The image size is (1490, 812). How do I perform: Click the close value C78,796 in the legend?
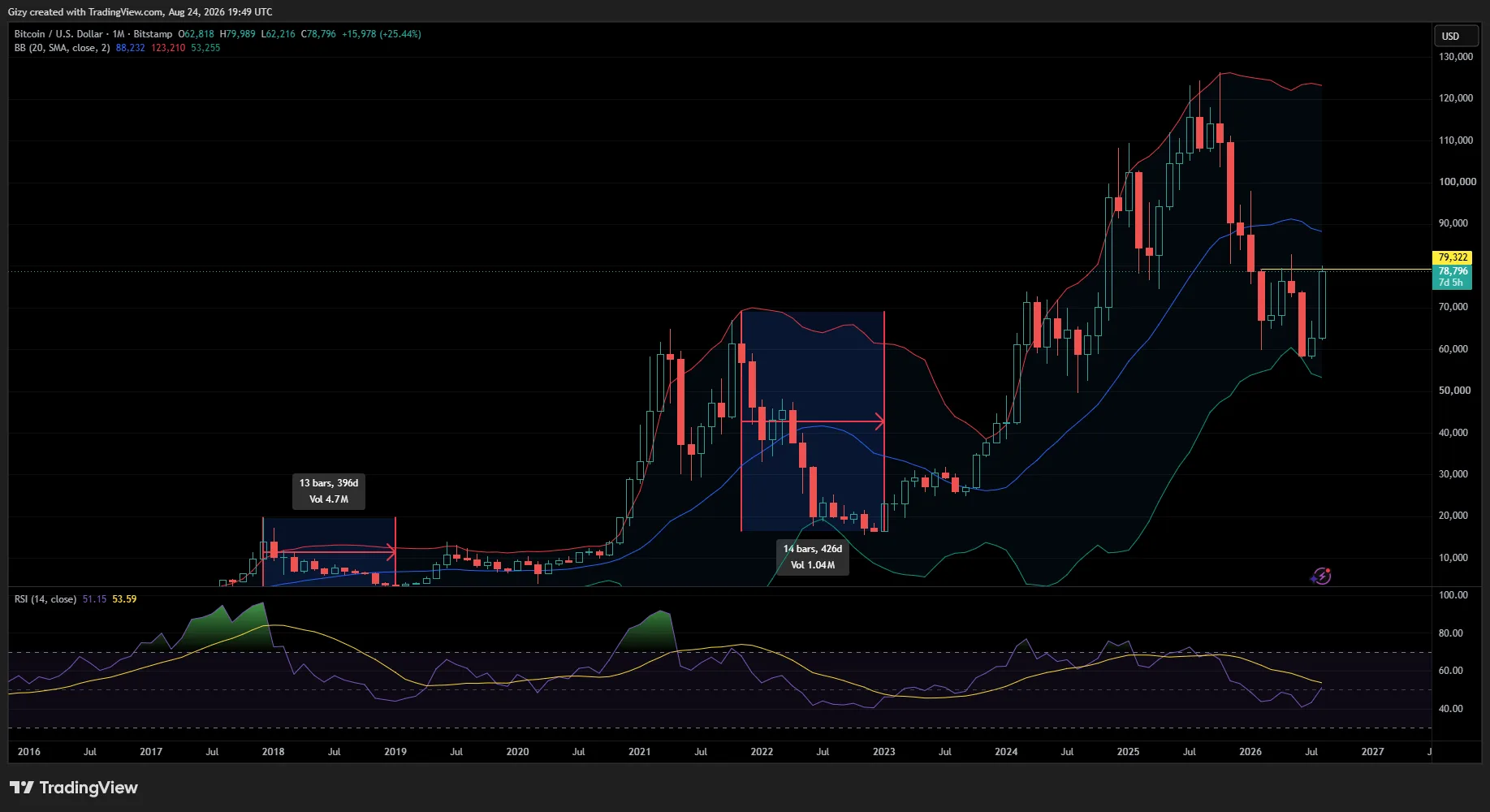318,34
